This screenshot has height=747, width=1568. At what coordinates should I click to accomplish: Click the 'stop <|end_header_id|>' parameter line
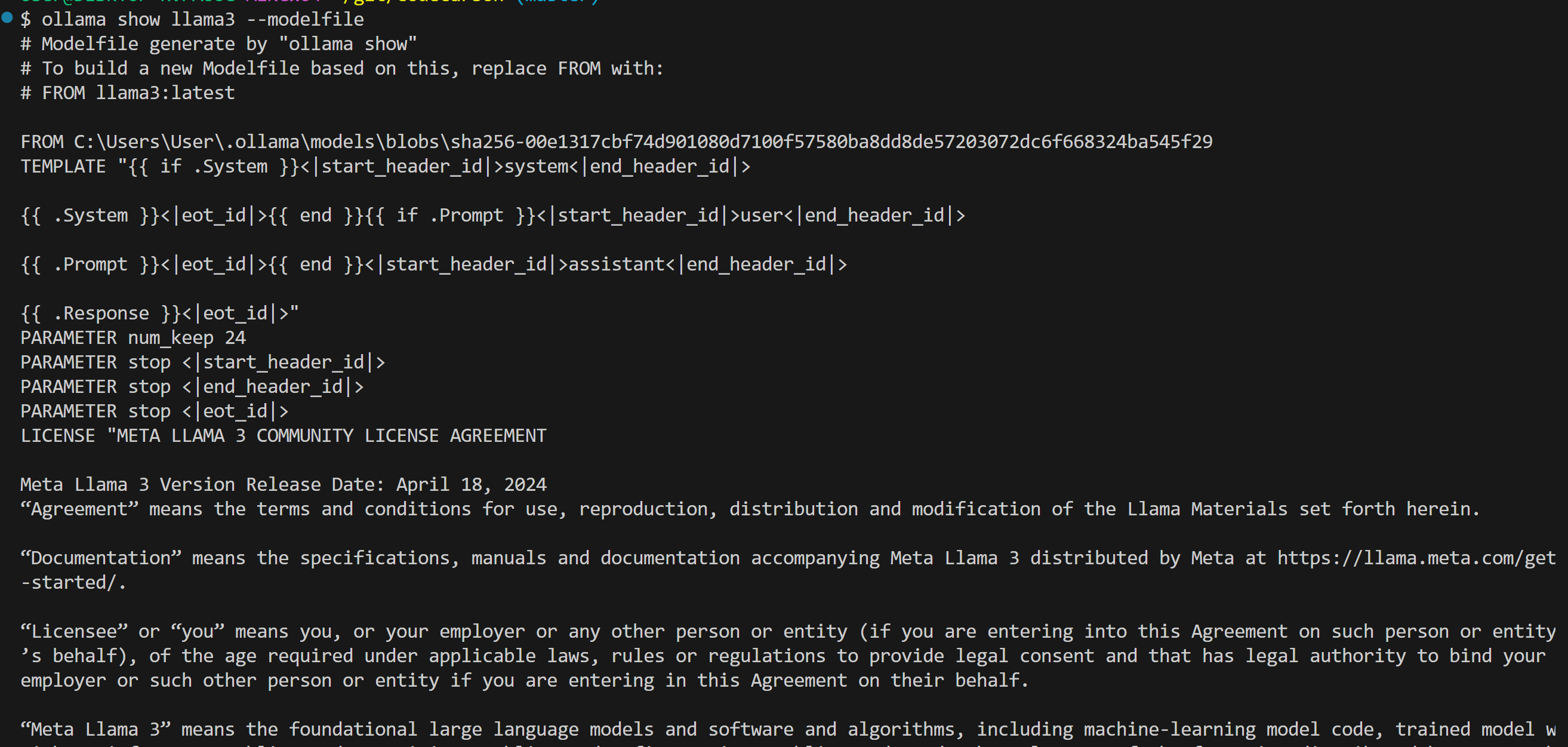coord(192,386)
